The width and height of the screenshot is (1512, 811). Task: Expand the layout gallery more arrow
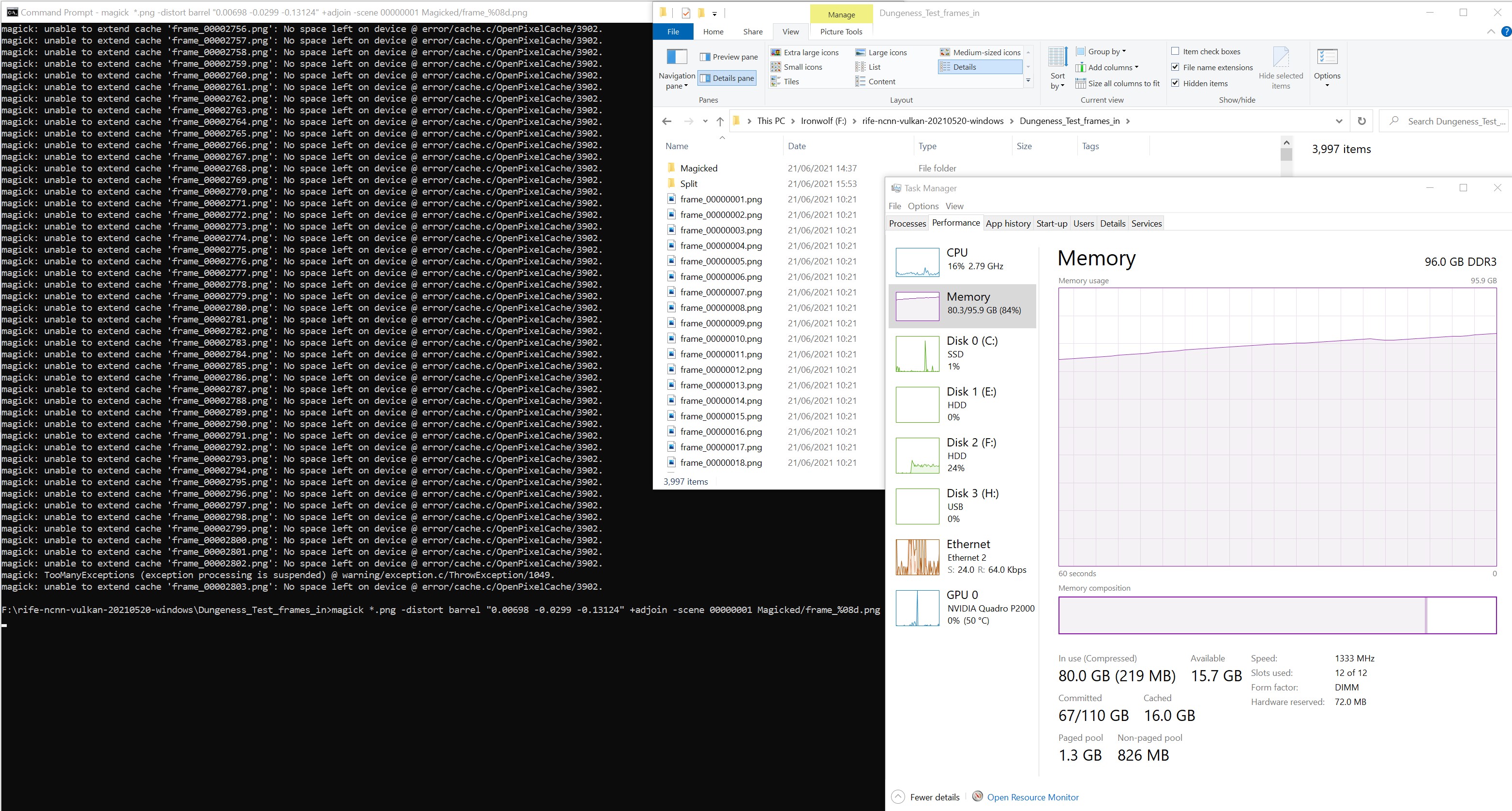pos(1028,82)
